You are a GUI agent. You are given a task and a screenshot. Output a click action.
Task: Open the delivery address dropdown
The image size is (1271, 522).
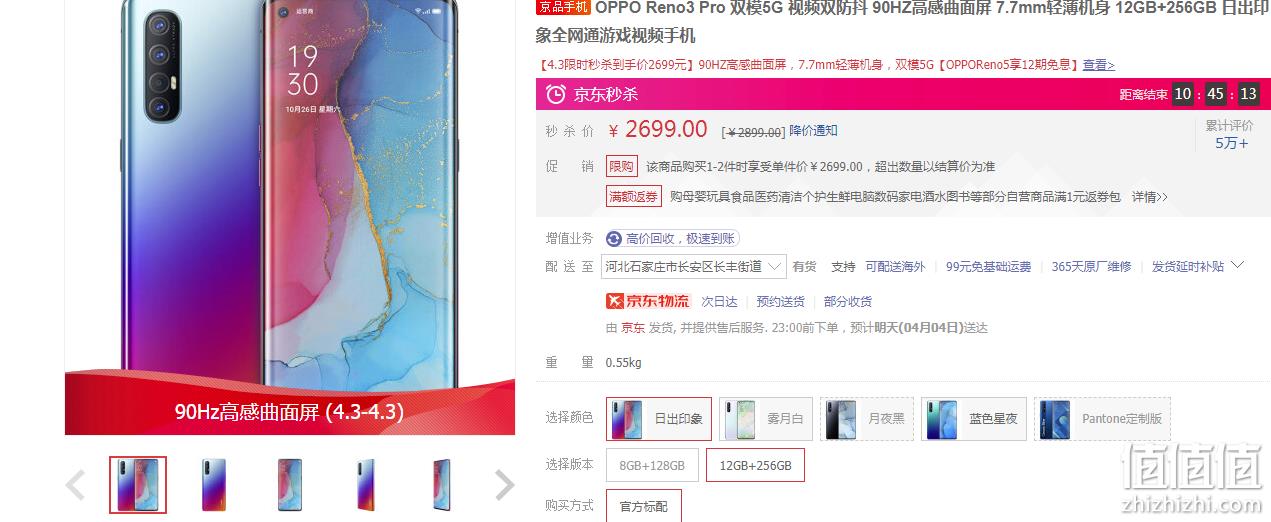pos(694,266)
